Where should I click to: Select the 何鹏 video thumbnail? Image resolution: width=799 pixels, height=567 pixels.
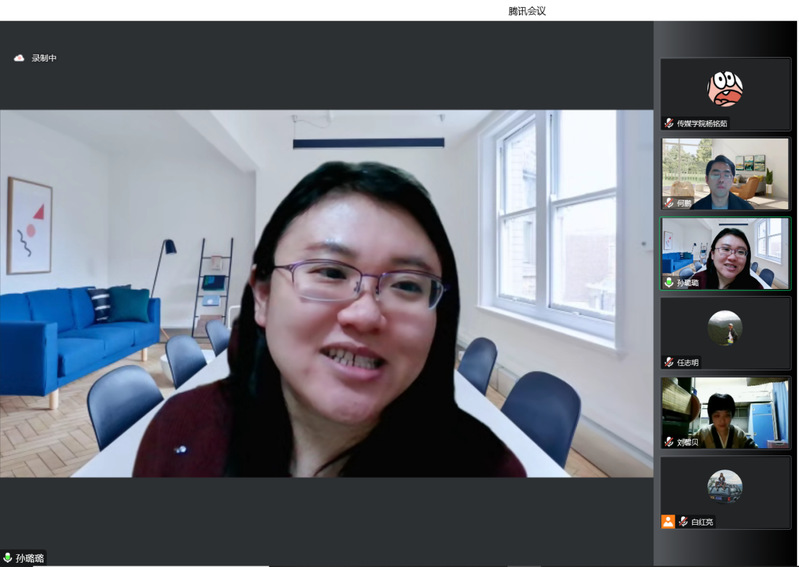(x=725, y=172)
